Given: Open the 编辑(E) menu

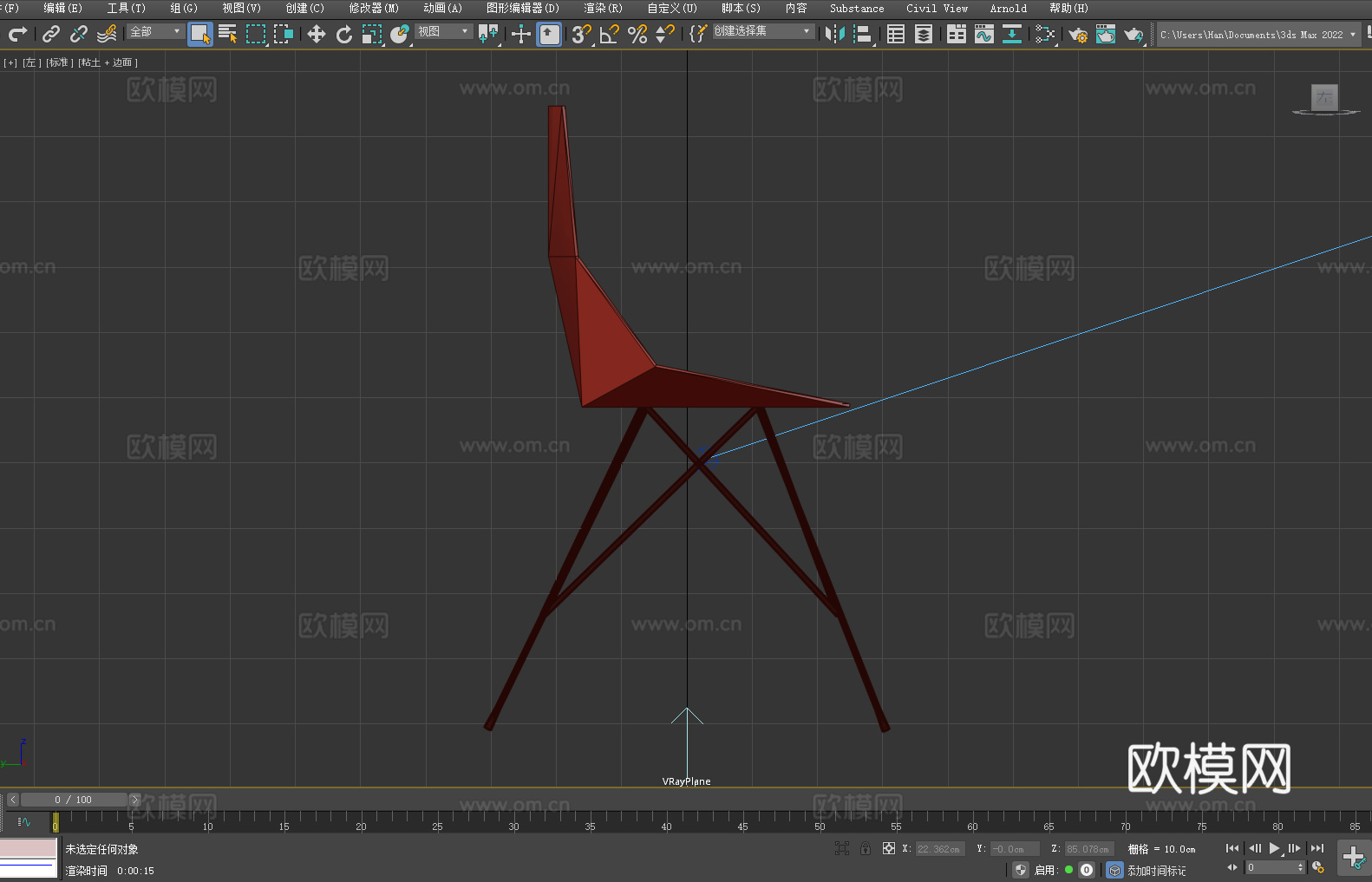Looking at the screenshot, I should coord(62,8).
